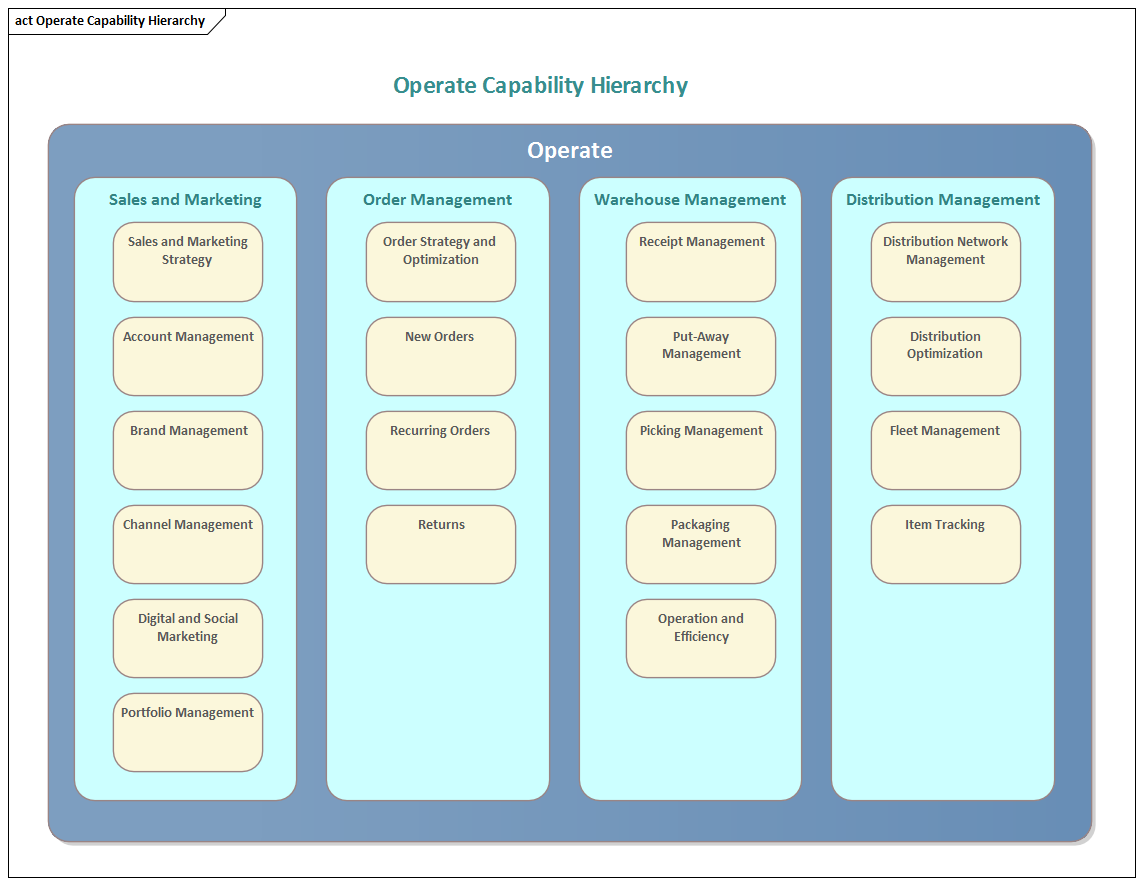1144x886 pixels.
Task: Select the Digital and Social Marketing box
Action: (x=187, y=638)
